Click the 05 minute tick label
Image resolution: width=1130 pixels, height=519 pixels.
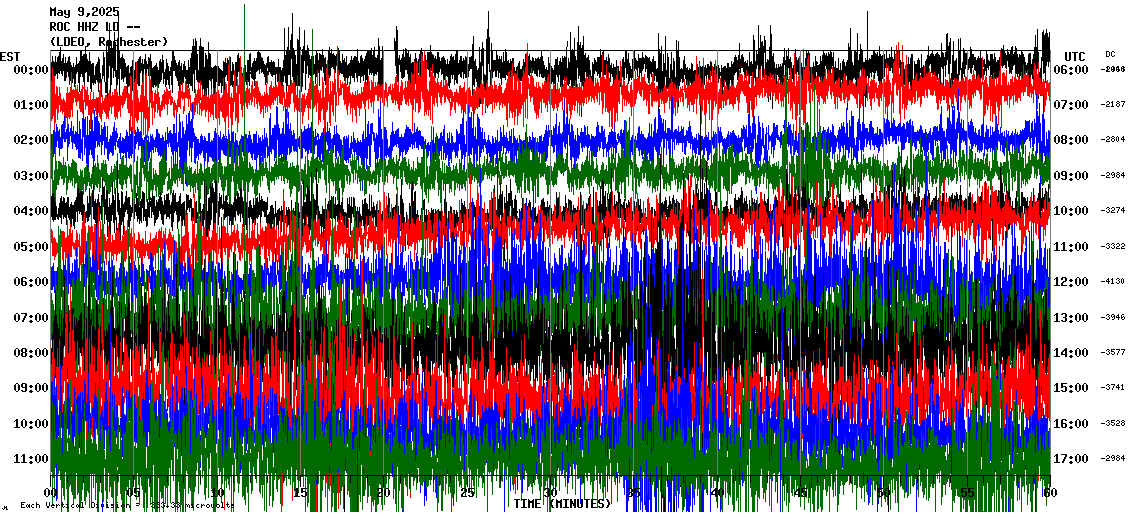point(134,494)
